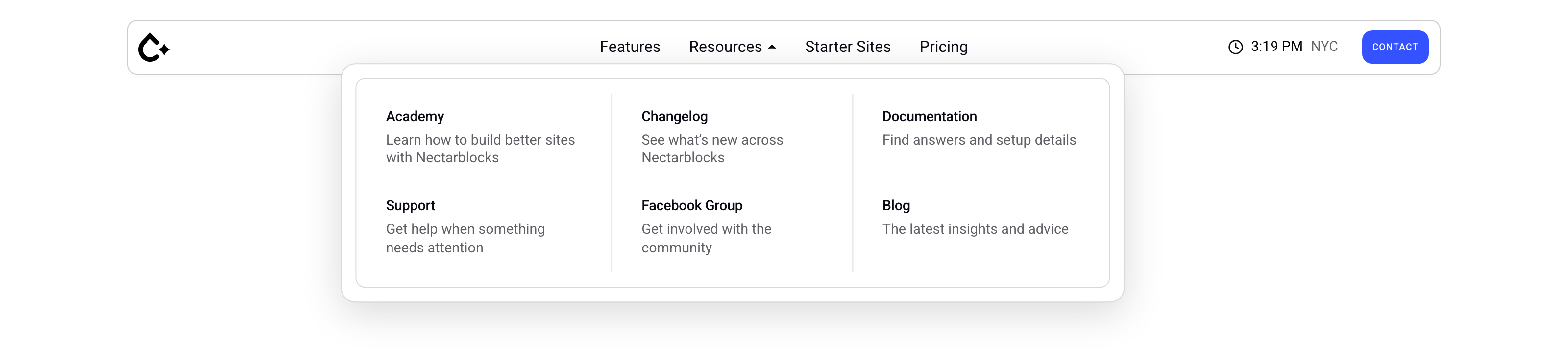This screenshot has height=349, width=1568.
Task: Click the 3:19 PM time display
Action: point(1276,46)
